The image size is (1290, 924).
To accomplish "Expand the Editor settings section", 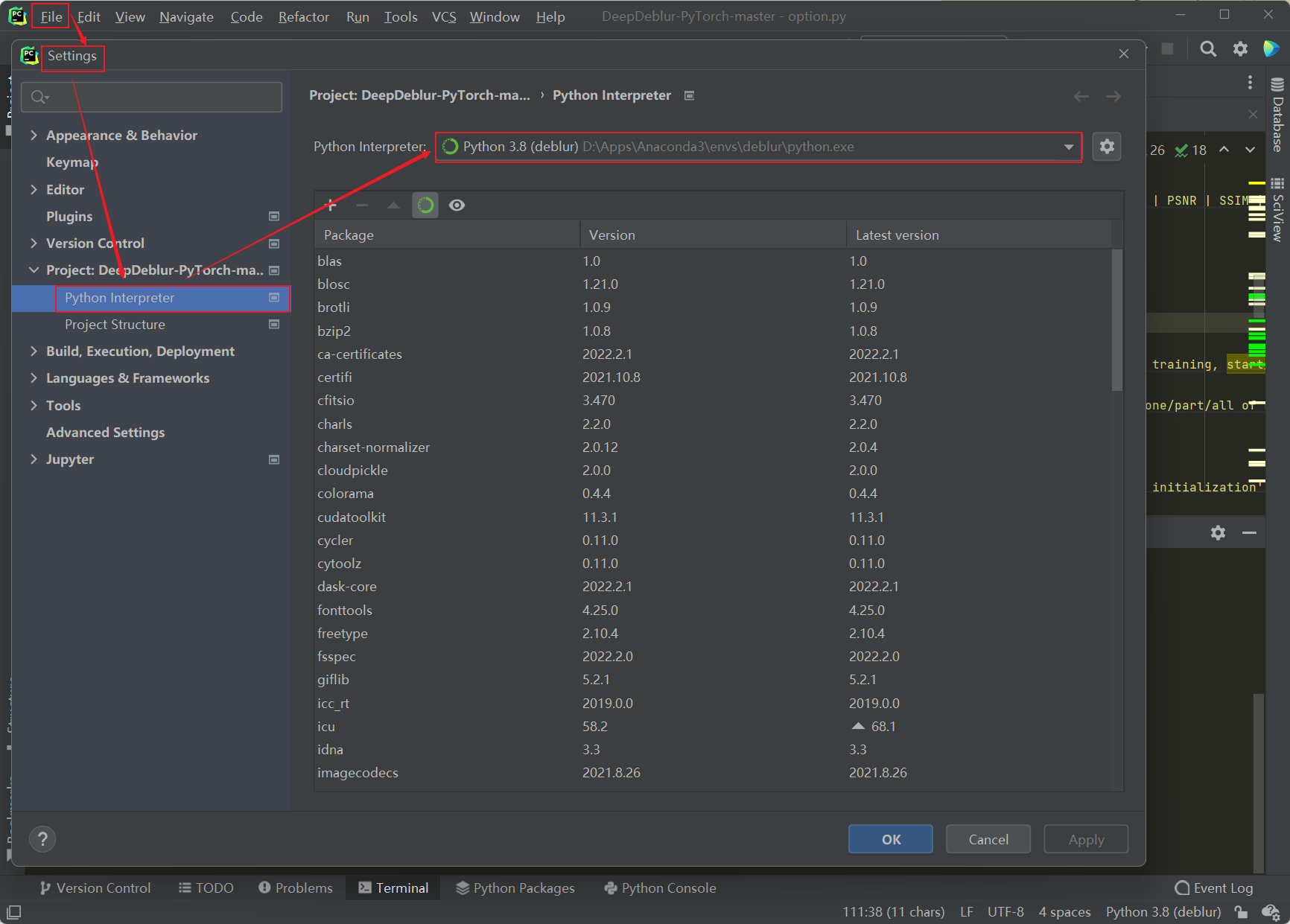I will point(34,189).
